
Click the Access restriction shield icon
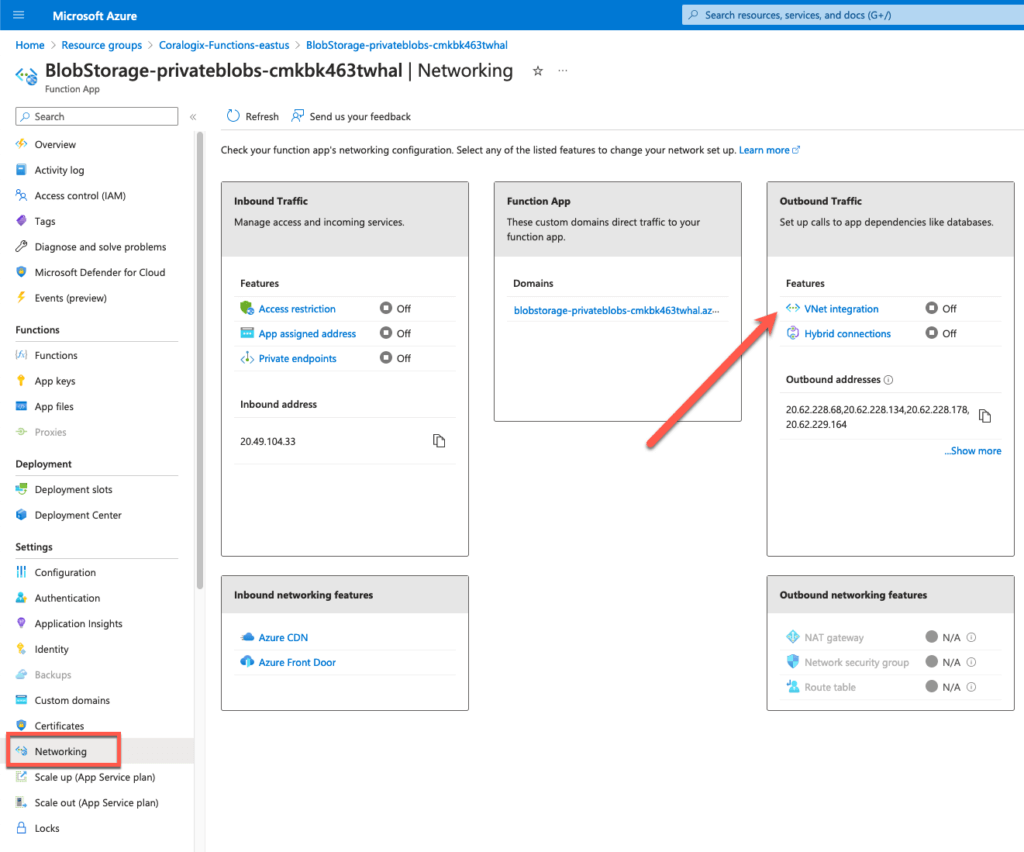click(x=247, y=308)
